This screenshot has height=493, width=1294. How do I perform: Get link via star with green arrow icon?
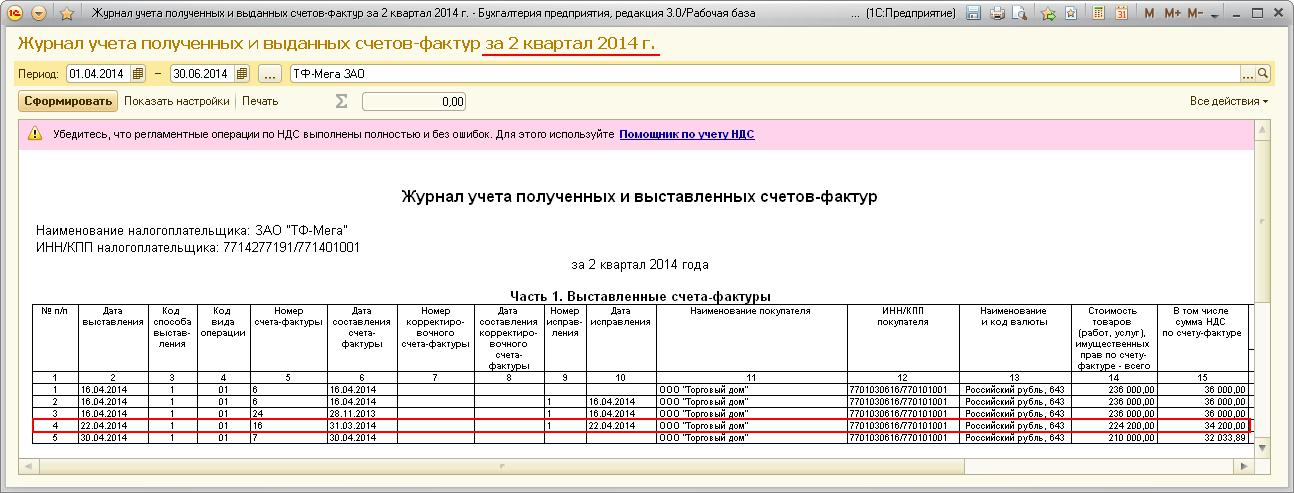(x=1048, y=14)
